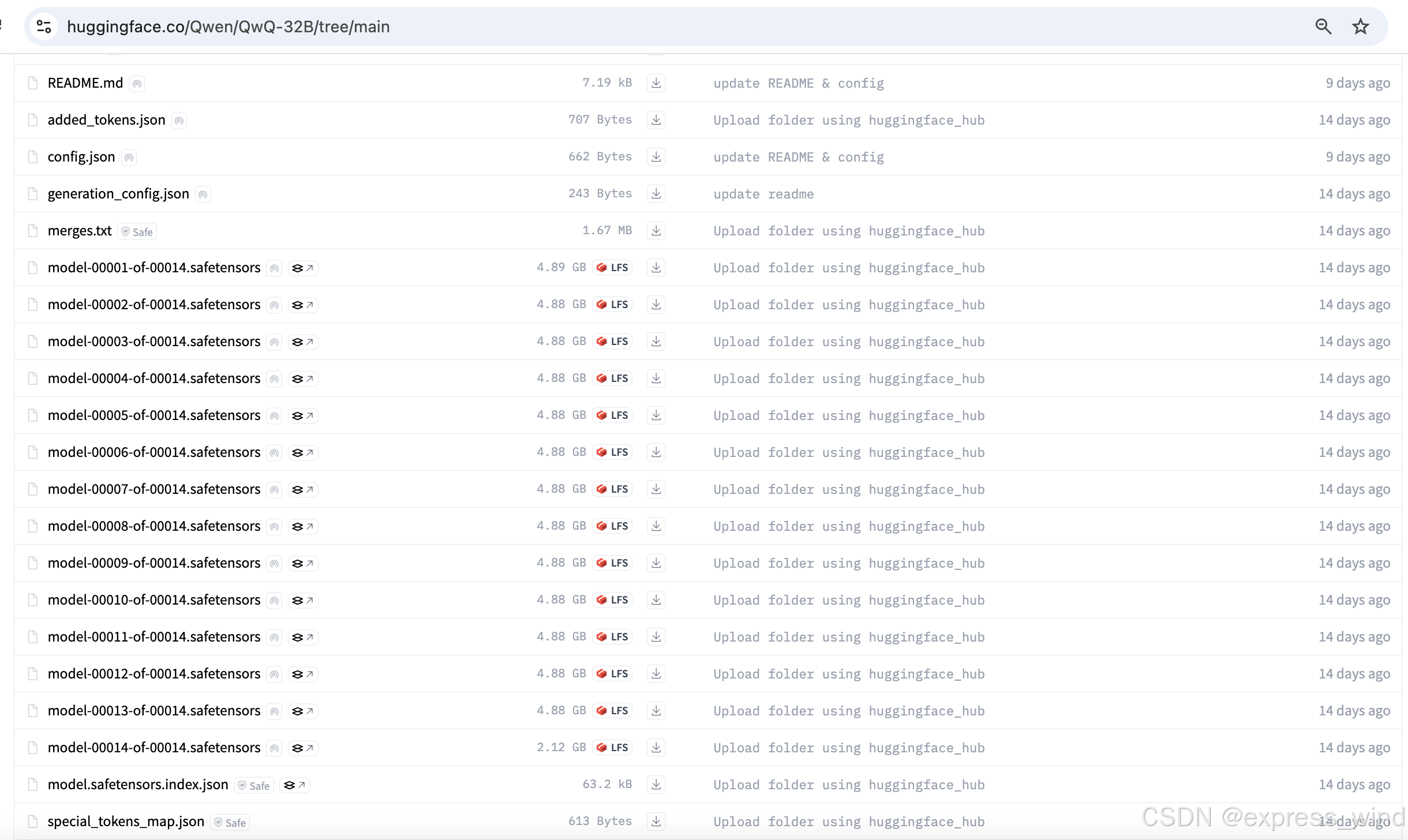Download model.safetensors.index.json
The width and height of the screenshot is (1408, 840).
coord(656,785)
